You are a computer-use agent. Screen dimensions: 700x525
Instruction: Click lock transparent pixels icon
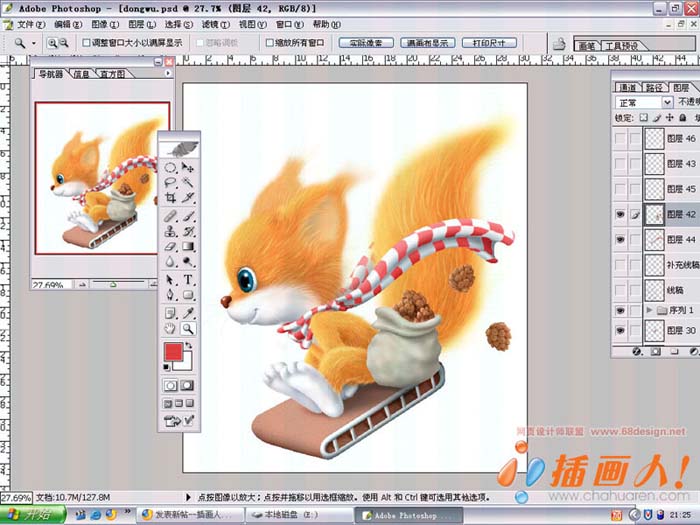(x=643, y=117)
